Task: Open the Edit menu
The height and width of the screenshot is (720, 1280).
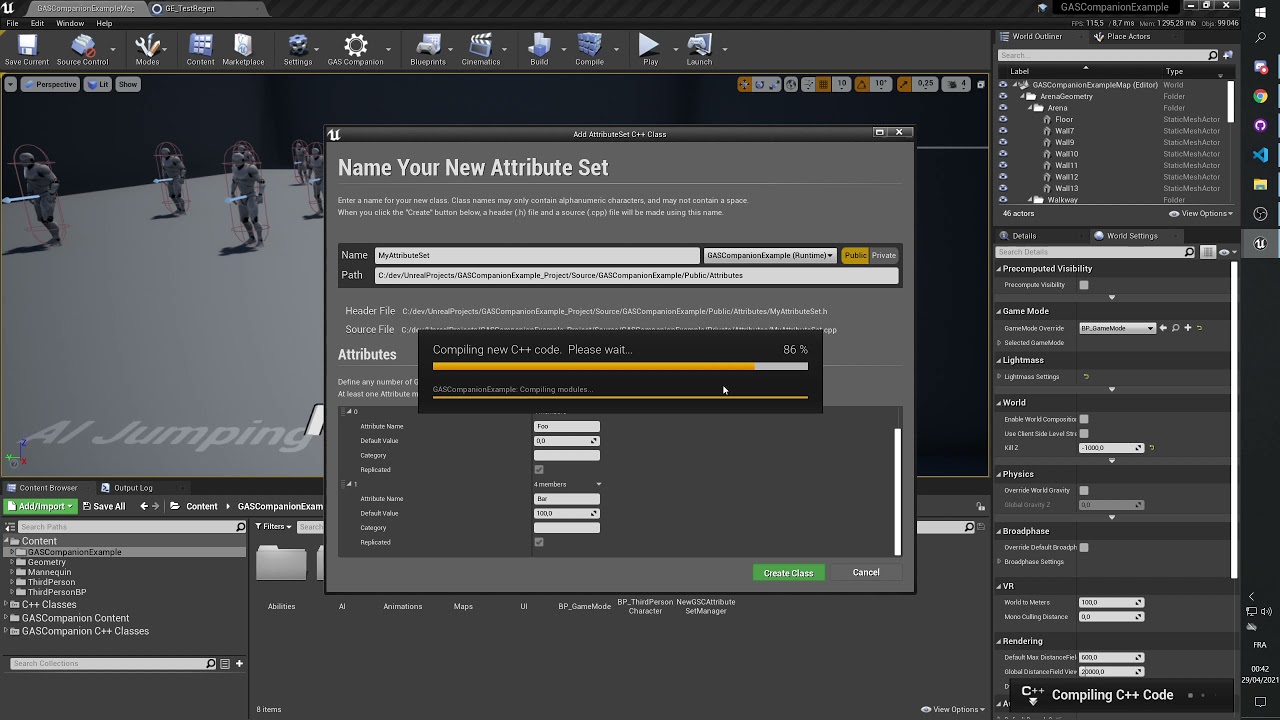Action: click(37, 23)
